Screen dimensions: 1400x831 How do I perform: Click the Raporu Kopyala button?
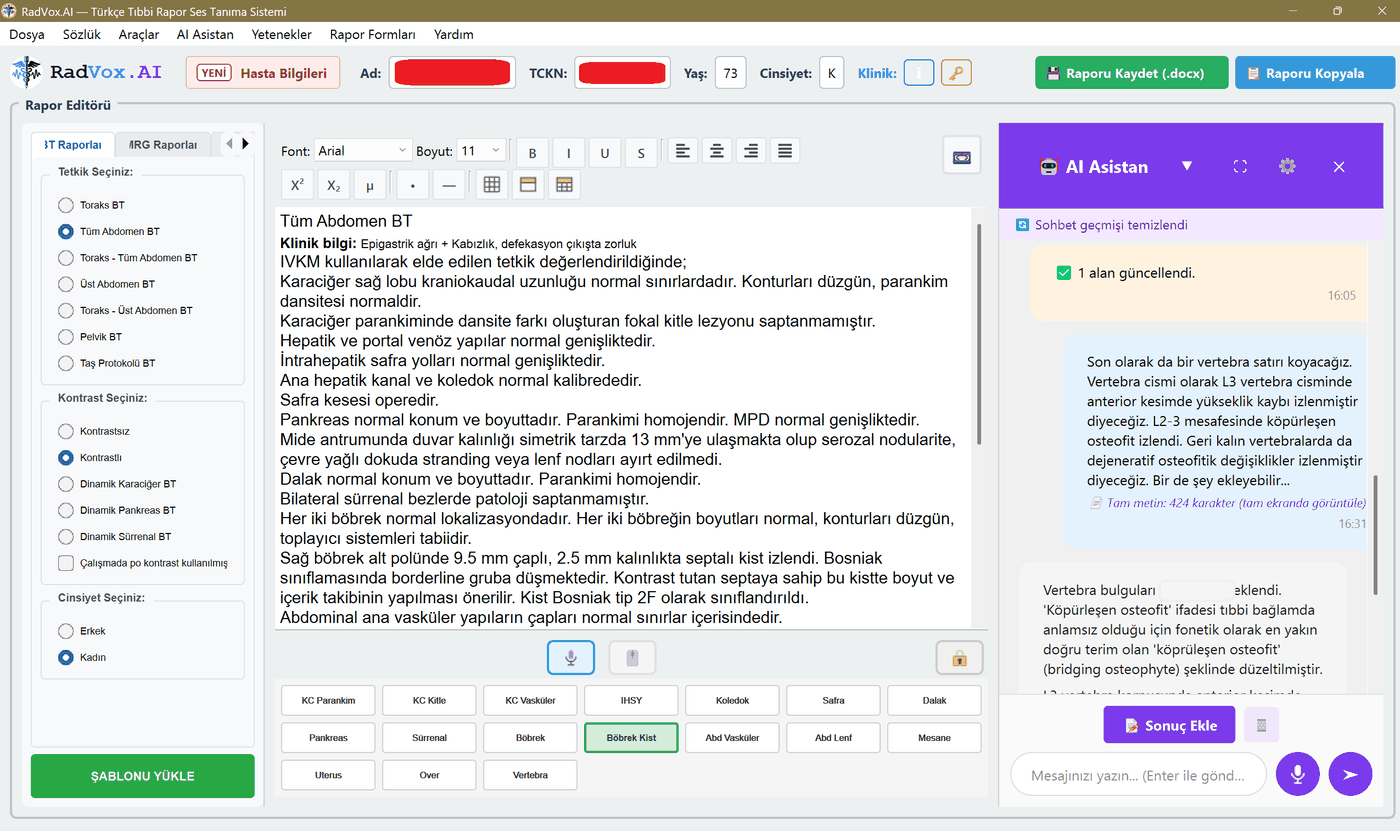coord(1315,73)
